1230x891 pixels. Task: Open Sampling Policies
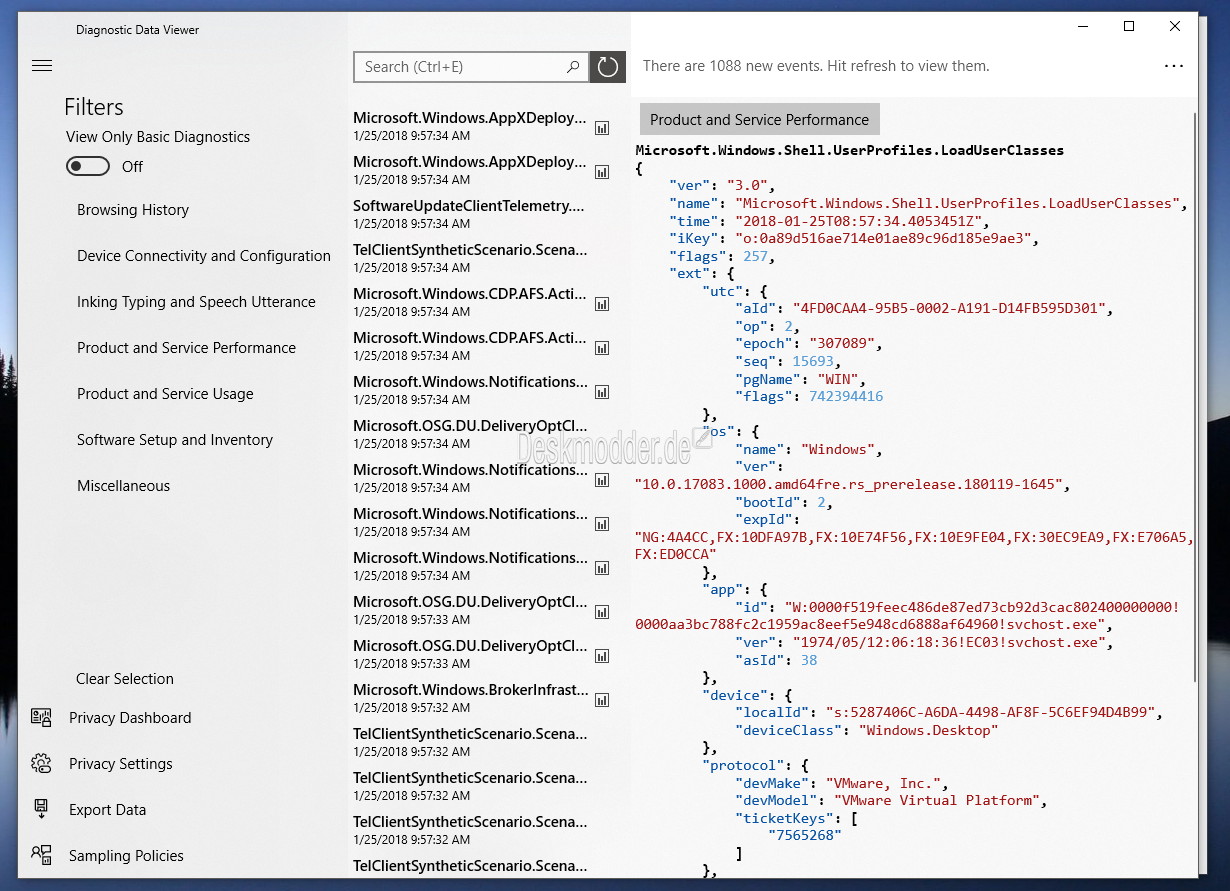pyautogui.click(x=126, y=856)
